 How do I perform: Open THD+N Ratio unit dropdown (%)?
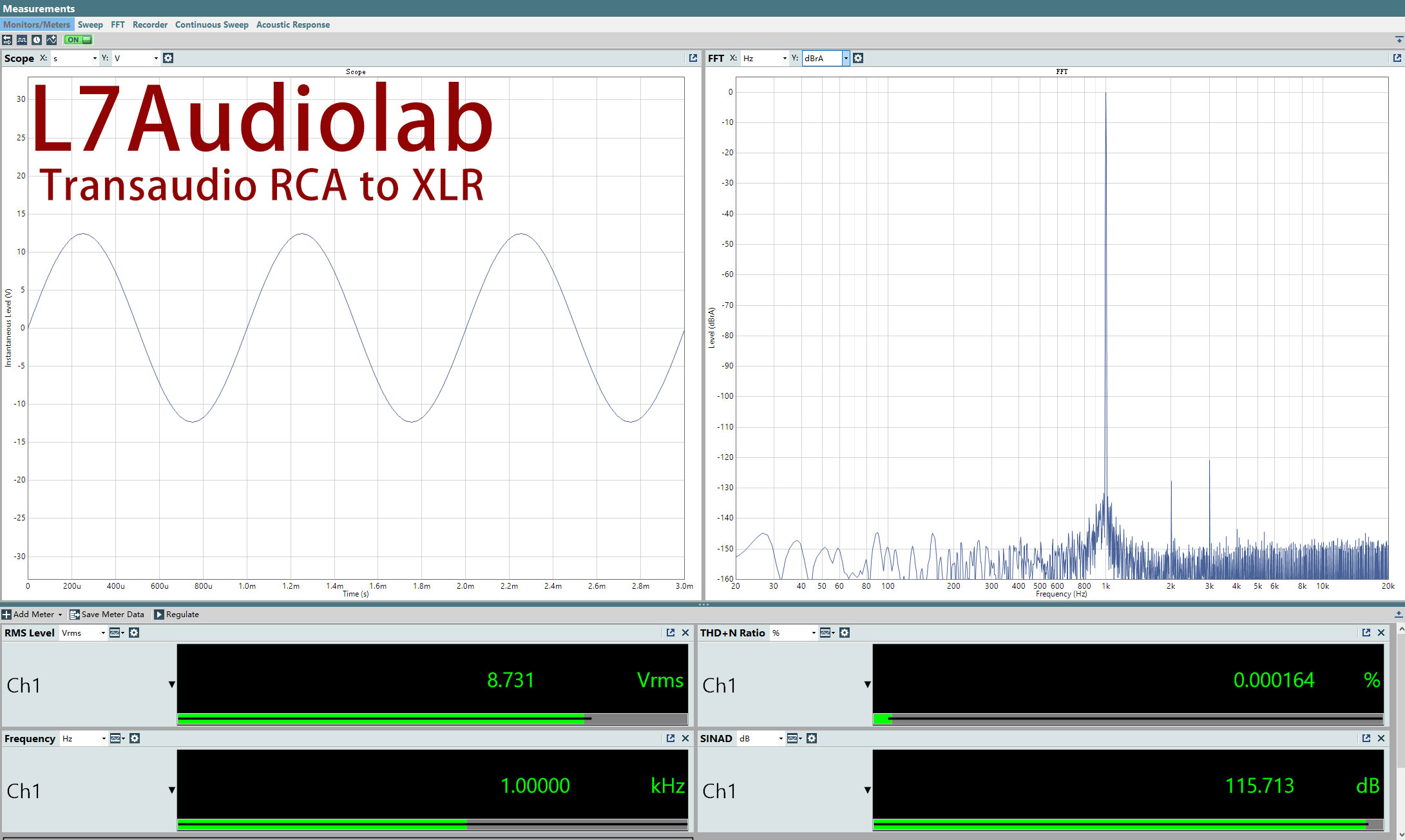point(794,633)
